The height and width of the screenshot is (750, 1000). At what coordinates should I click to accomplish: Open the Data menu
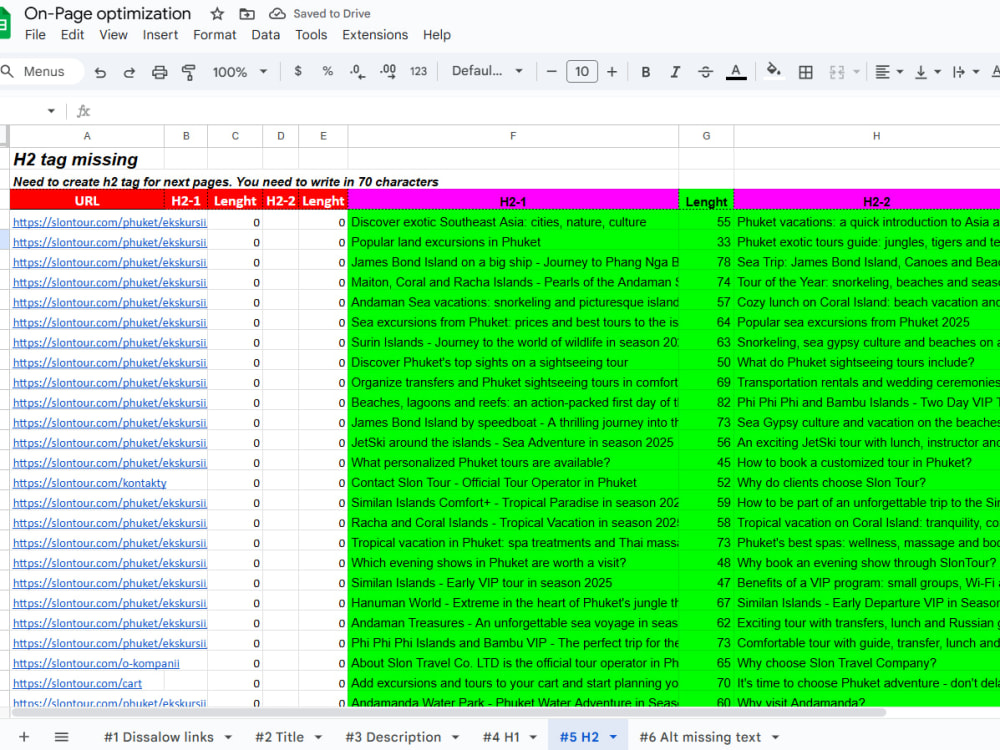coord(265,34)
